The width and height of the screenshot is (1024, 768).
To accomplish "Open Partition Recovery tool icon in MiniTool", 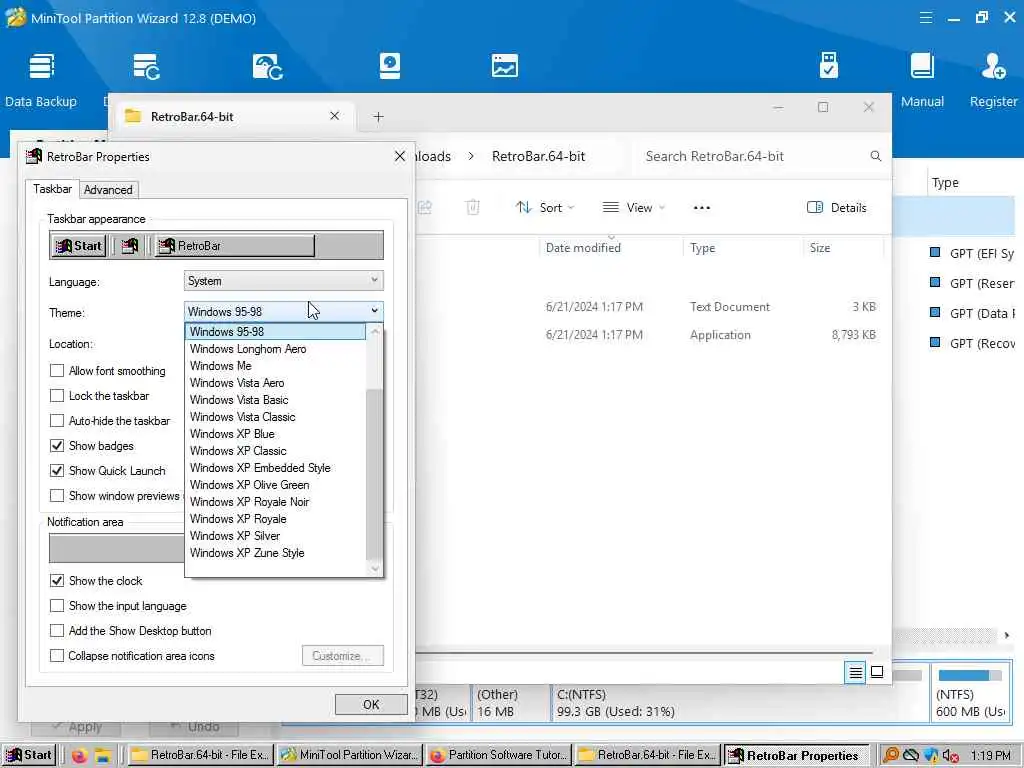I will [267, 67].
